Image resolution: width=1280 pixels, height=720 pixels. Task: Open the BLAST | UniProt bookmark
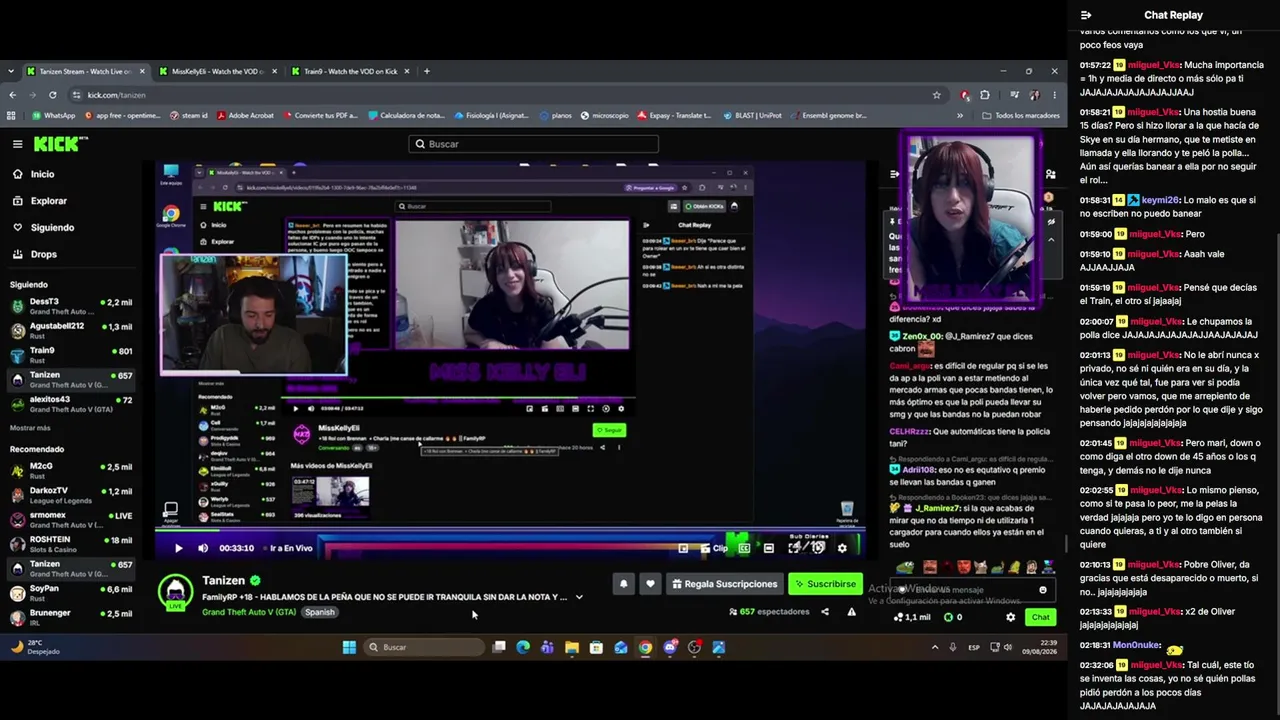point(753,115)
